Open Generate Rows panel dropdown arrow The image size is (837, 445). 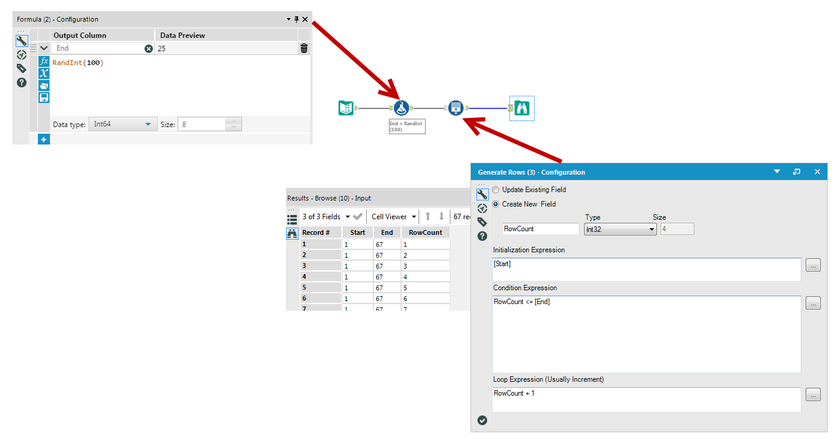click(x=777, y=172)
